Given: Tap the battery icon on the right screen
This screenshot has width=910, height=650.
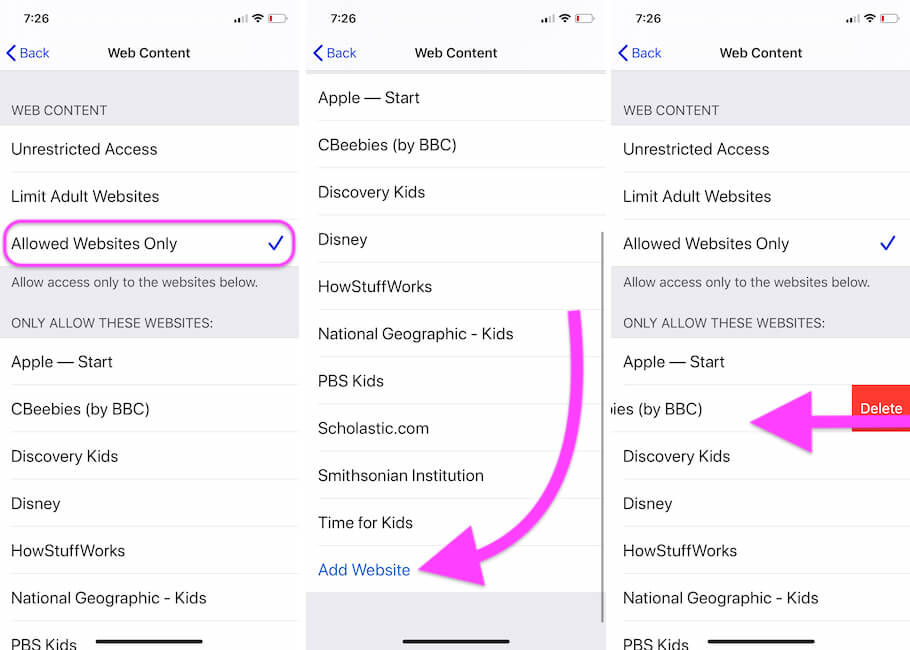Looking at the screenshot, I should pyautogui.click(x=890, y=19).
